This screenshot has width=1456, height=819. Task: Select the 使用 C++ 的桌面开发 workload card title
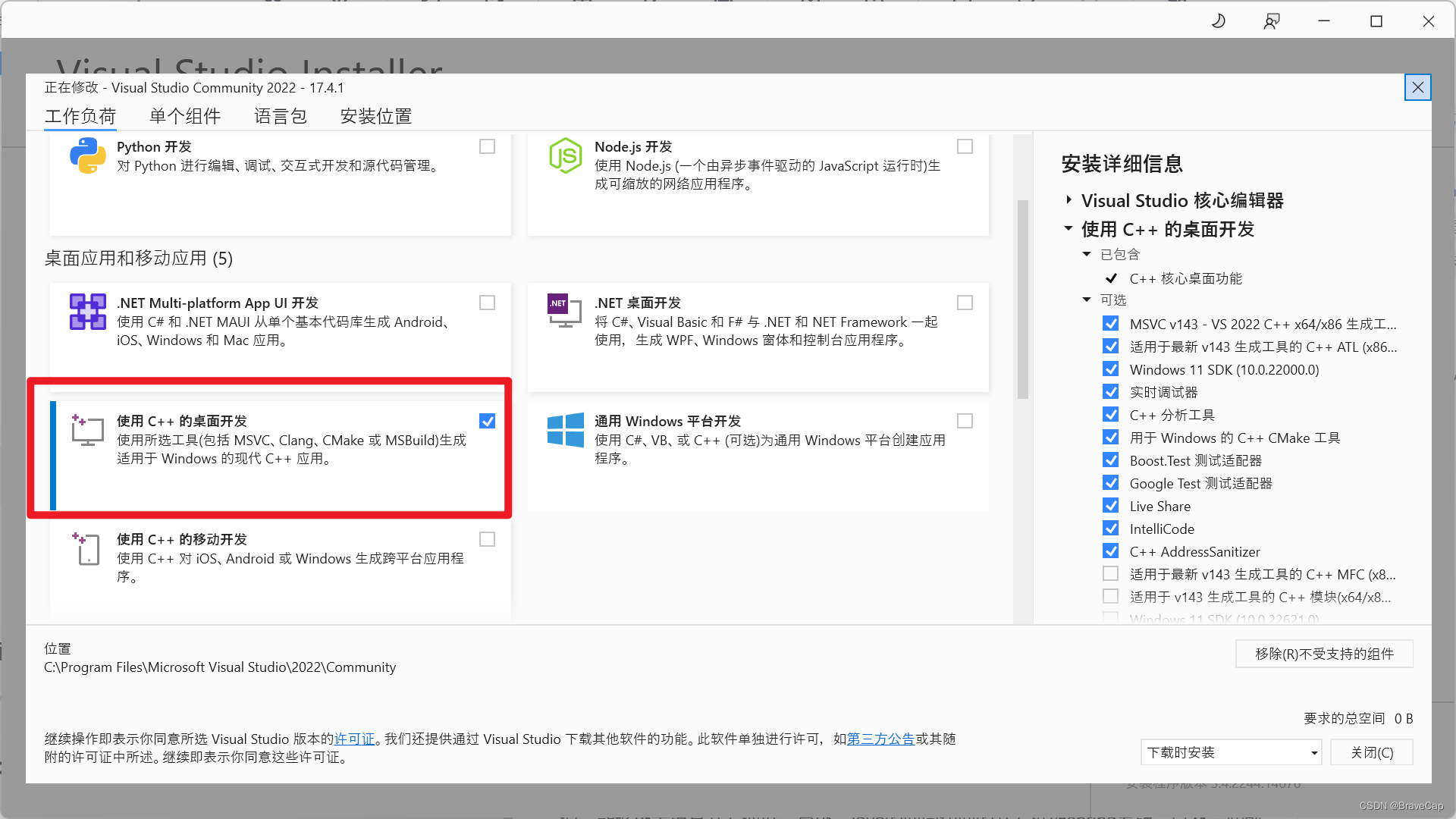182,421
